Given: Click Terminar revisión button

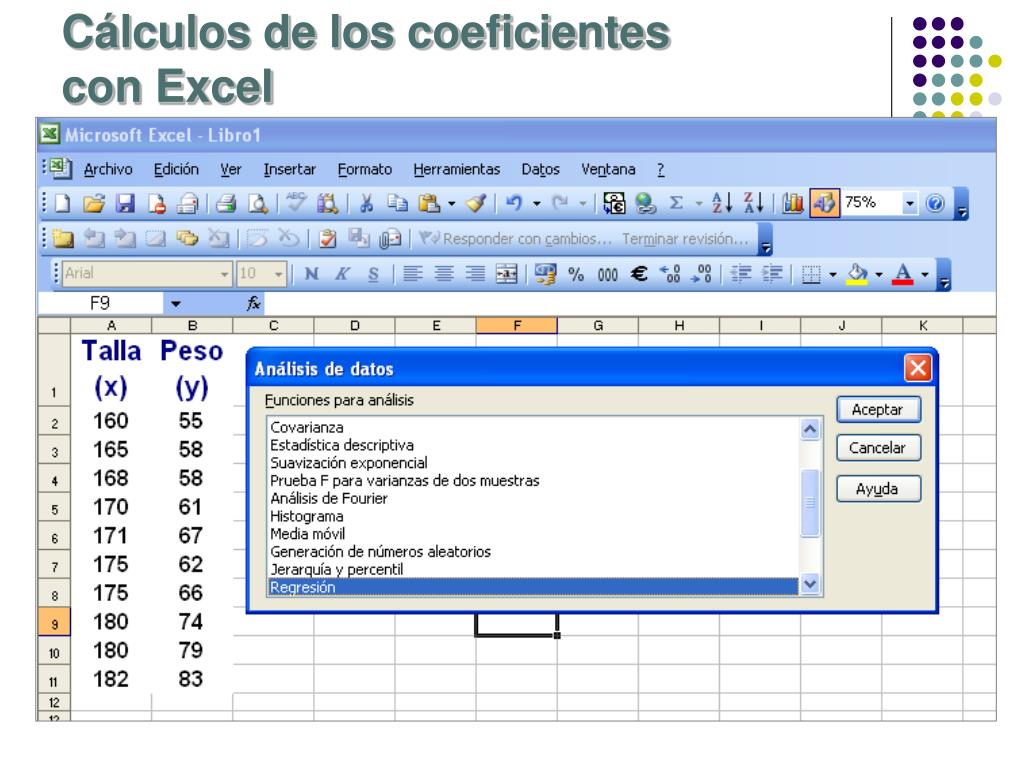Looking at the screenshot, I should [685, 239].
